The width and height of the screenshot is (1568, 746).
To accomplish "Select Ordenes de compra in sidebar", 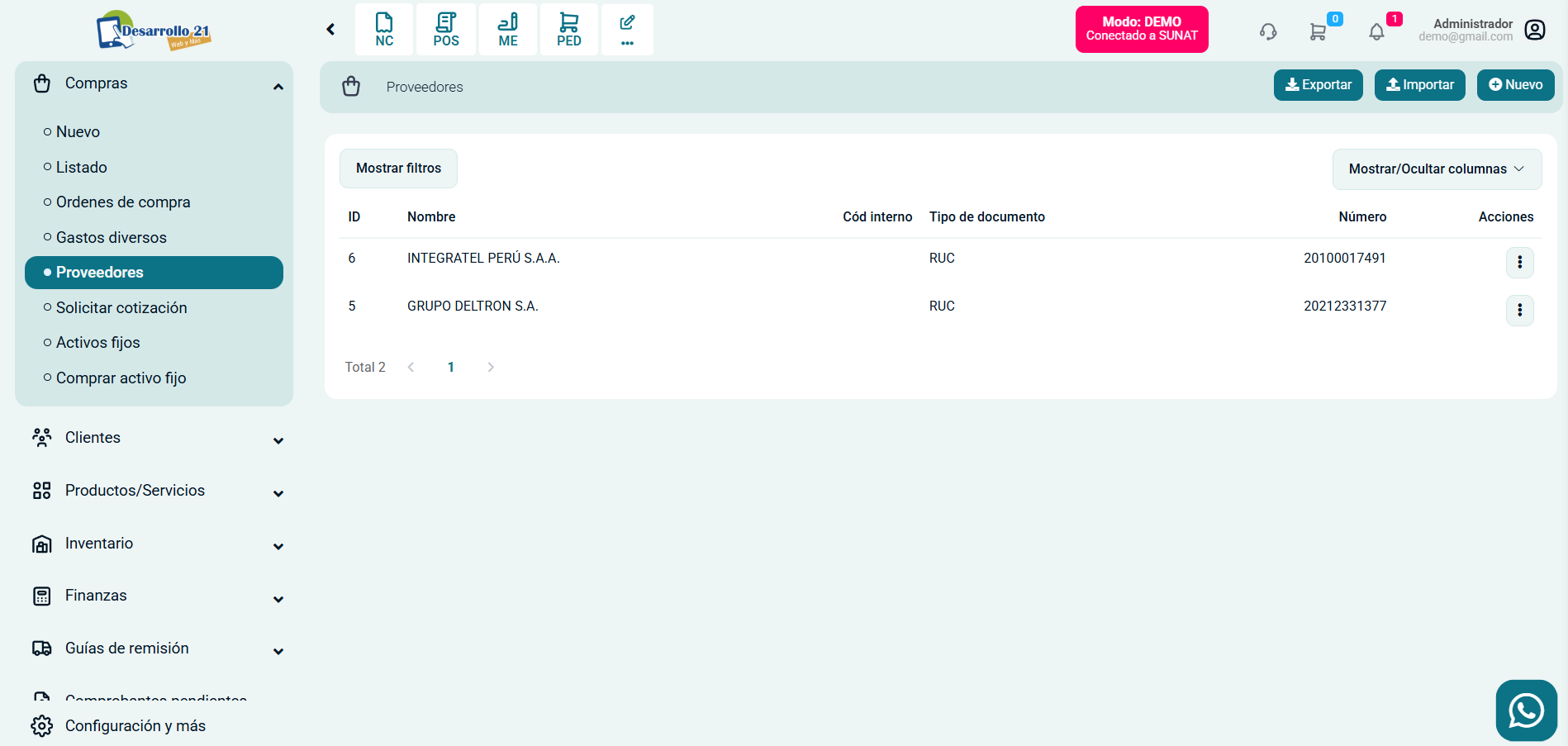I will [123, 202].
